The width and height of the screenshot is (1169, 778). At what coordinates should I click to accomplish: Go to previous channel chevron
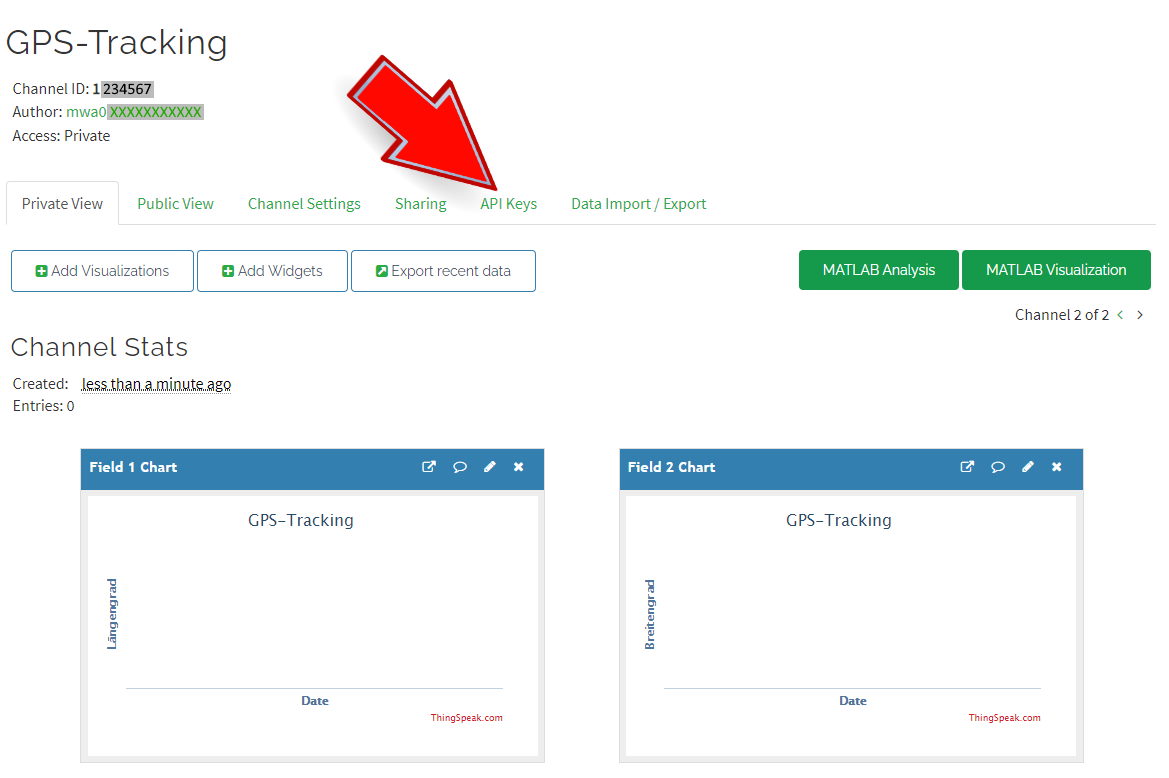click(1121, 315)
